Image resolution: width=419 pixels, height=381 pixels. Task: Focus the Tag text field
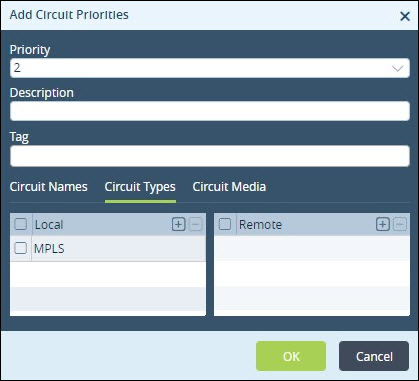(210, 156)
